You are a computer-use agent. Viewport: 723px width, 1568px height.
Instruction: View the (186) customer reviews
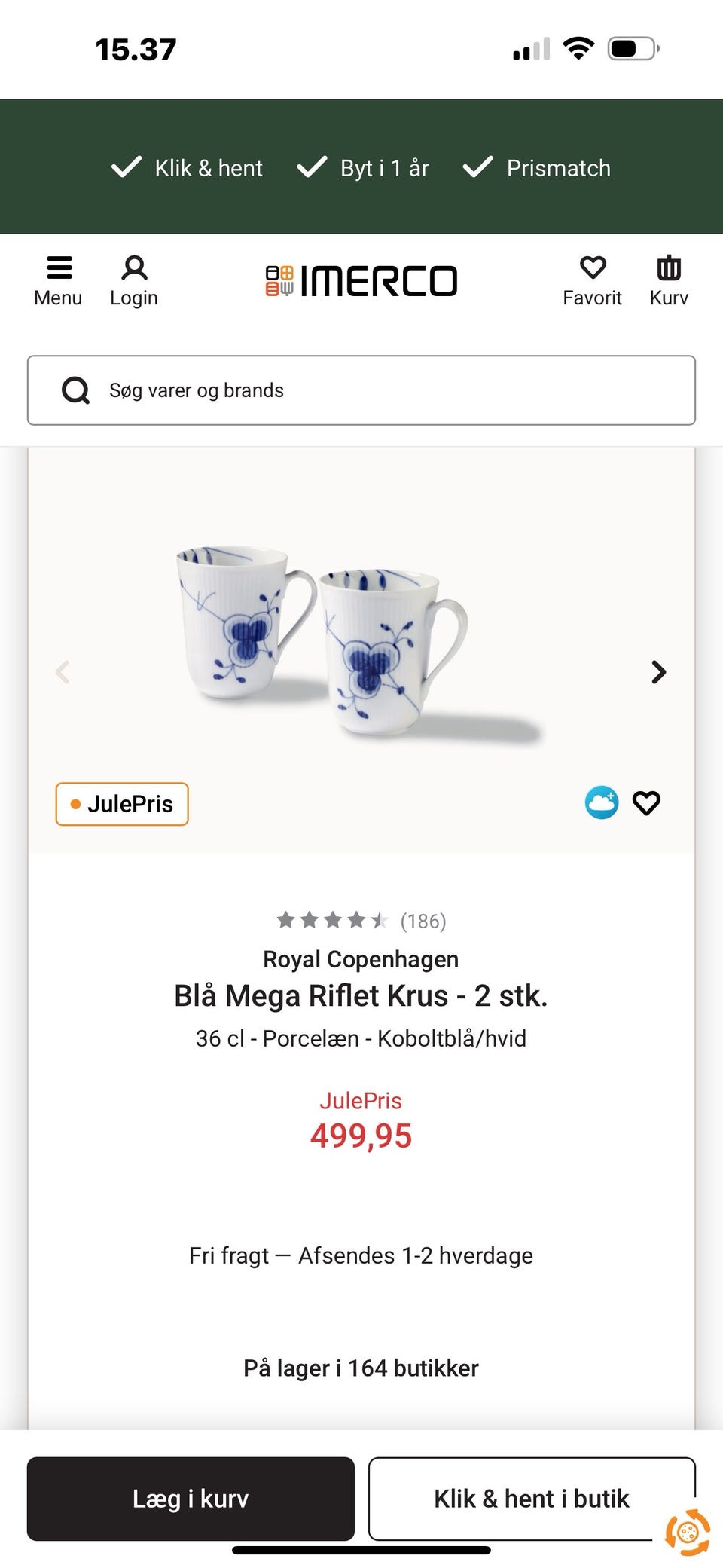point(423,919)
